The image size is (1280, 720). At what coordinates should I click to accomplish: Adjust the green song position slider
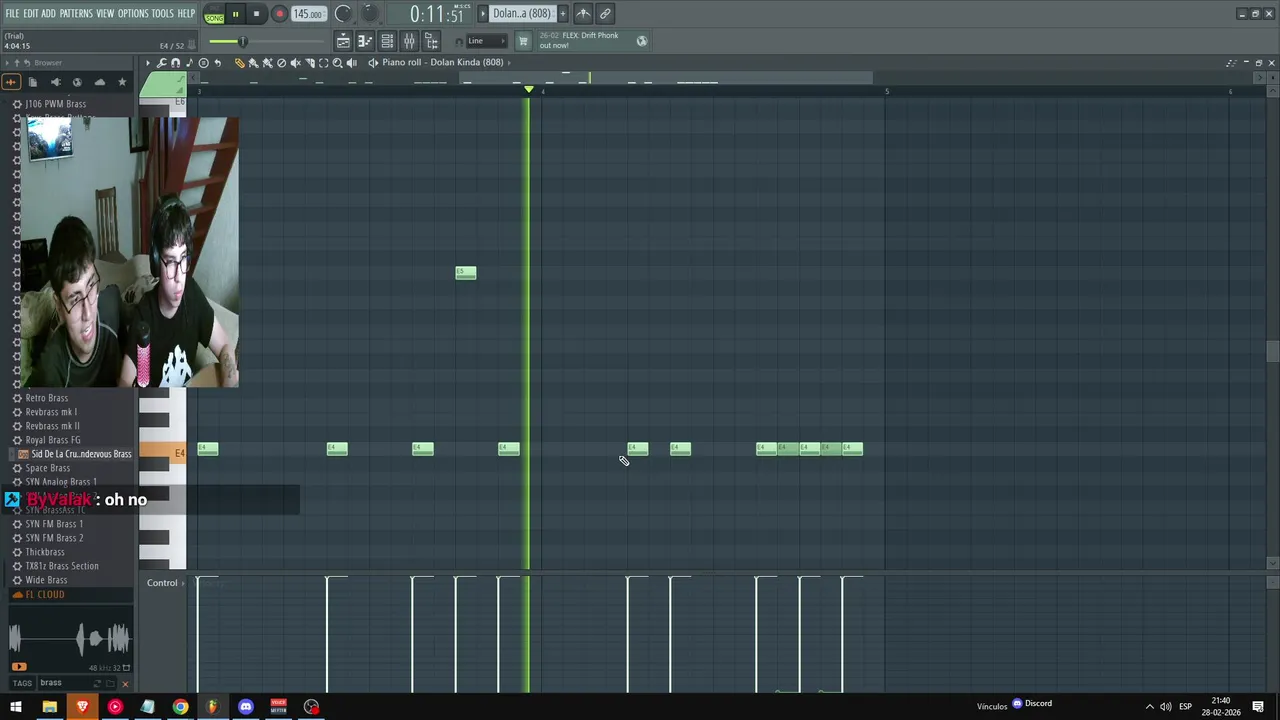coord(242,41)
